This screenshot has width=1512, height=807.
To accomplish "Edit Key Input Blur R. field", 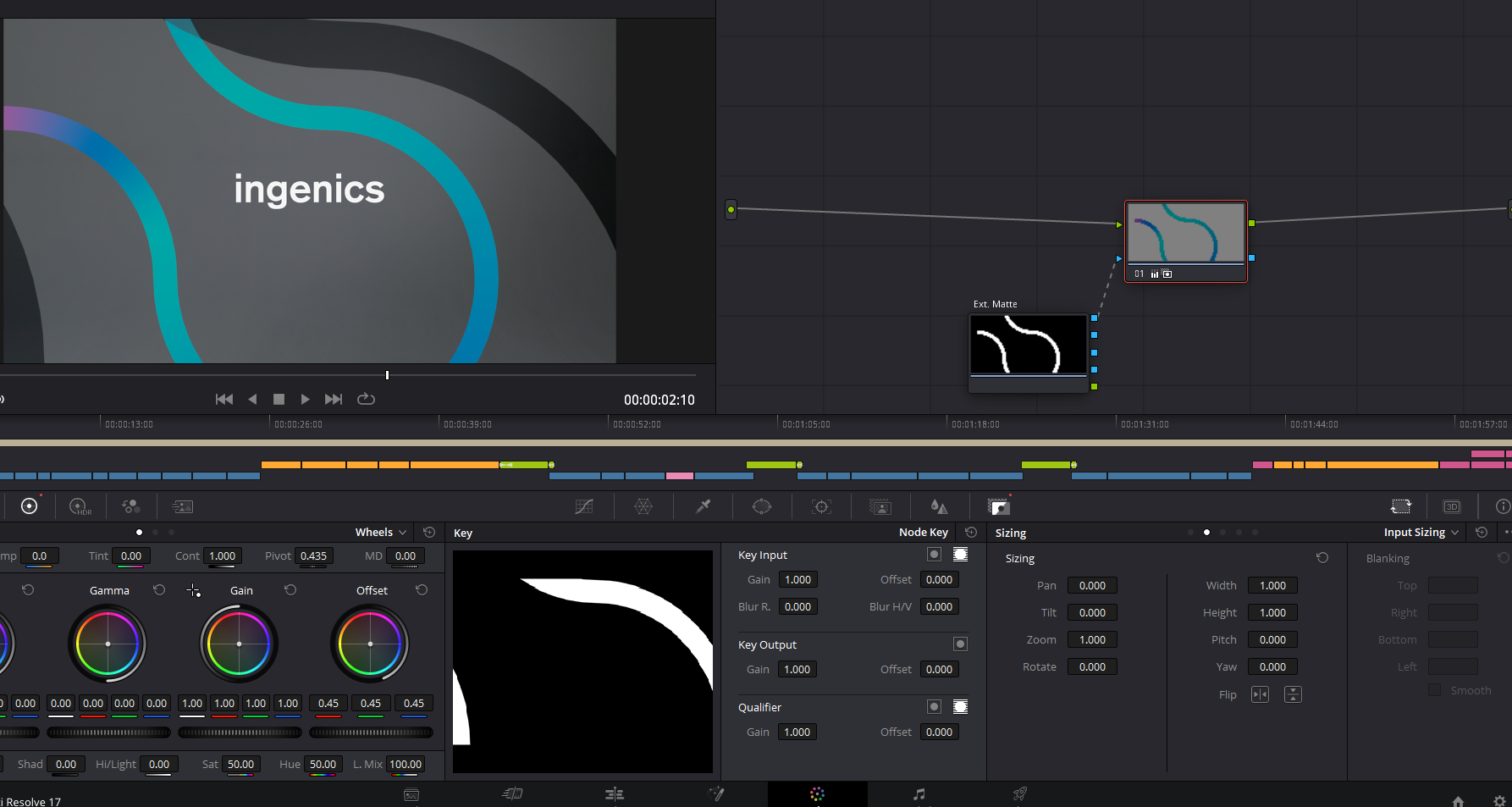I will [797, 607].
